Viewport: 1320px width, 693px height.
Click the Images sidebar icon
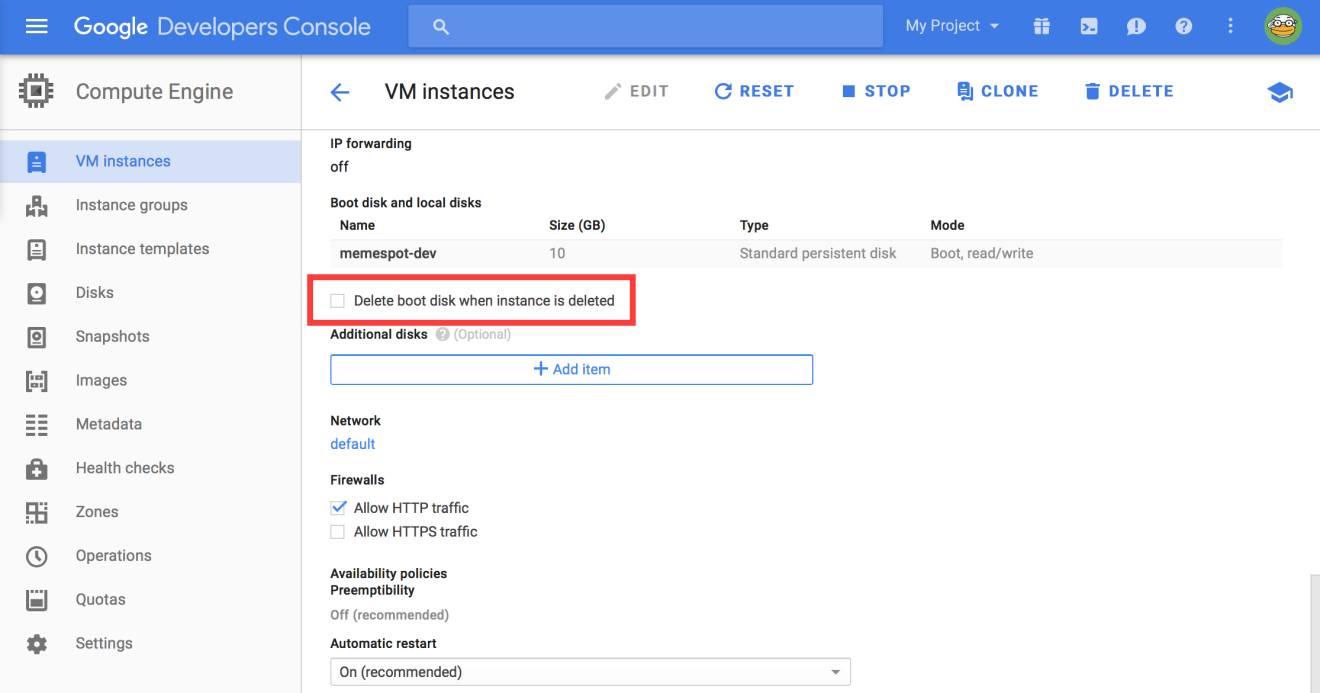tap(37, 380)
